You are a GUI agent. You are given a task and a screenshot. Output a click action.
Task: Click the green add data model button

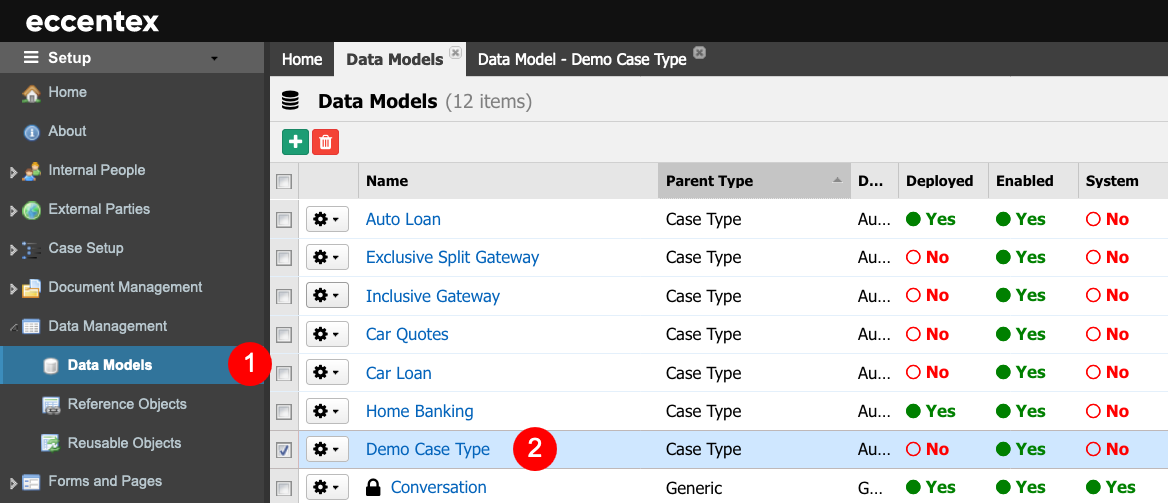click(296, 142)
